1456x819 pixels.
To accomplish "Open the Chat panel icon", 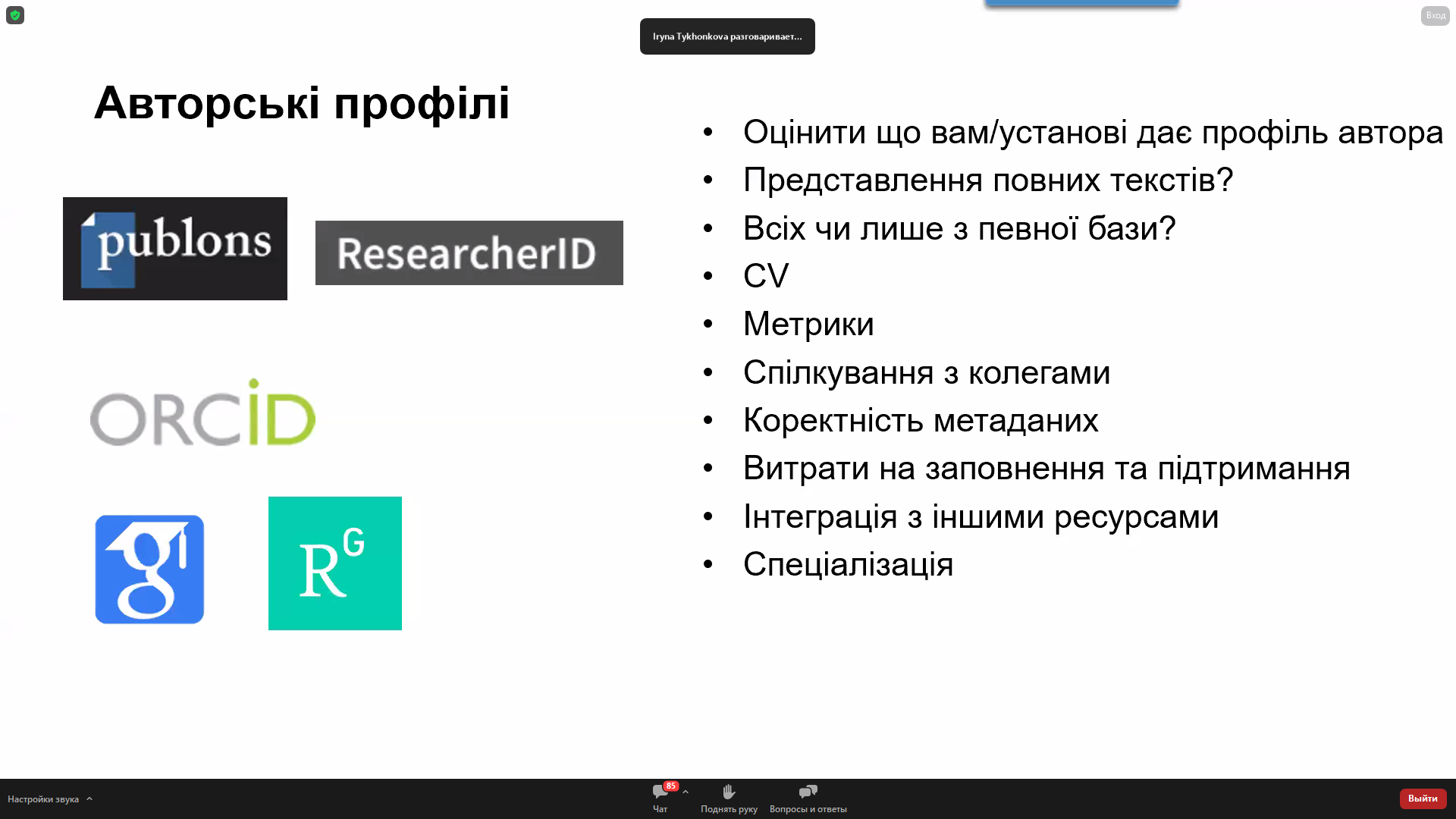I will (660, 792).
